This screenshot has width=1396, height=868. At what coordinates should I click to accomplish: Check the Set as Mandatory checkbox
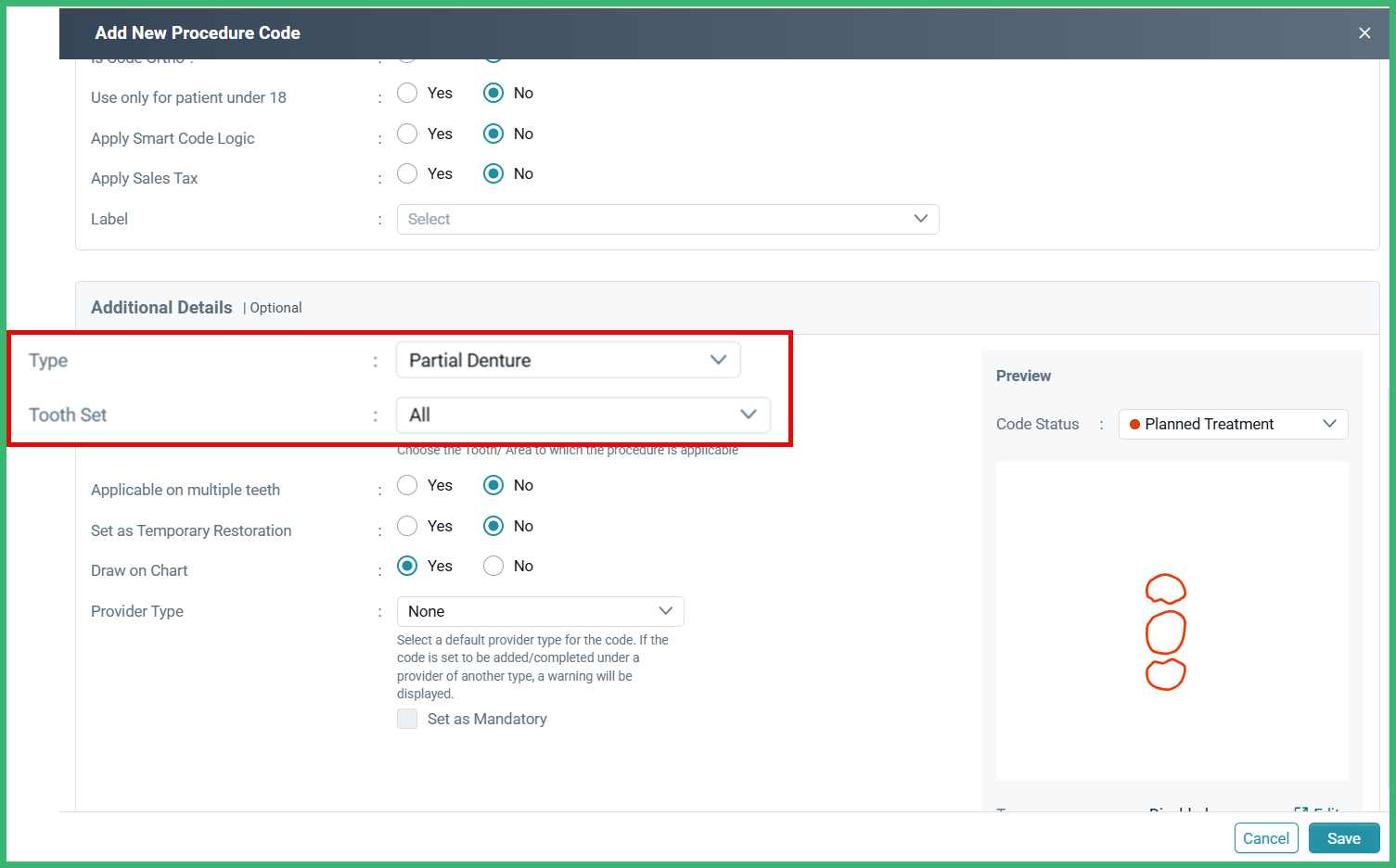click(407, 719)
